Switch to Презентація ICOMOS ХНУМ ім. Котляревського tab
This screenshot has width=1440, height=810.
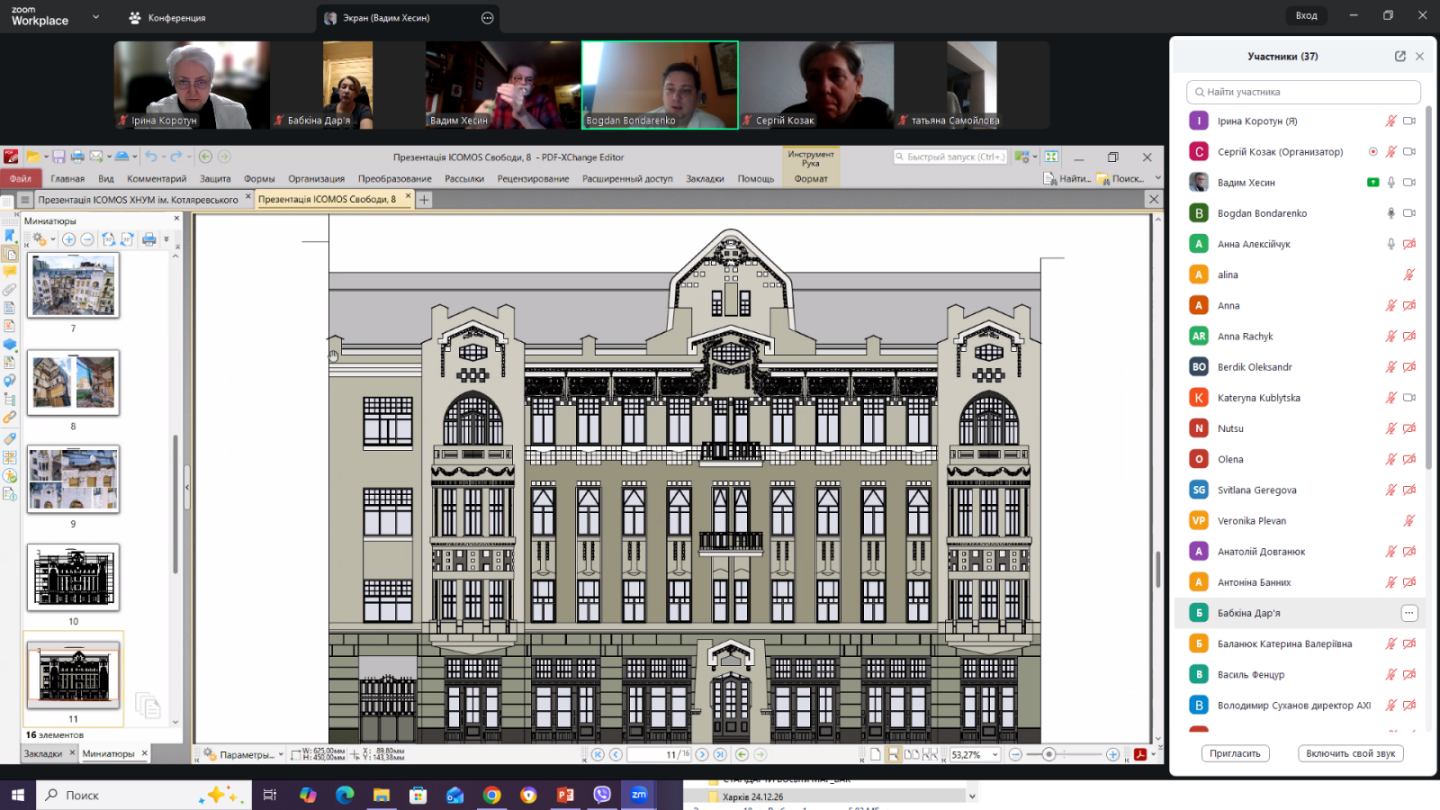pos(138,199)
